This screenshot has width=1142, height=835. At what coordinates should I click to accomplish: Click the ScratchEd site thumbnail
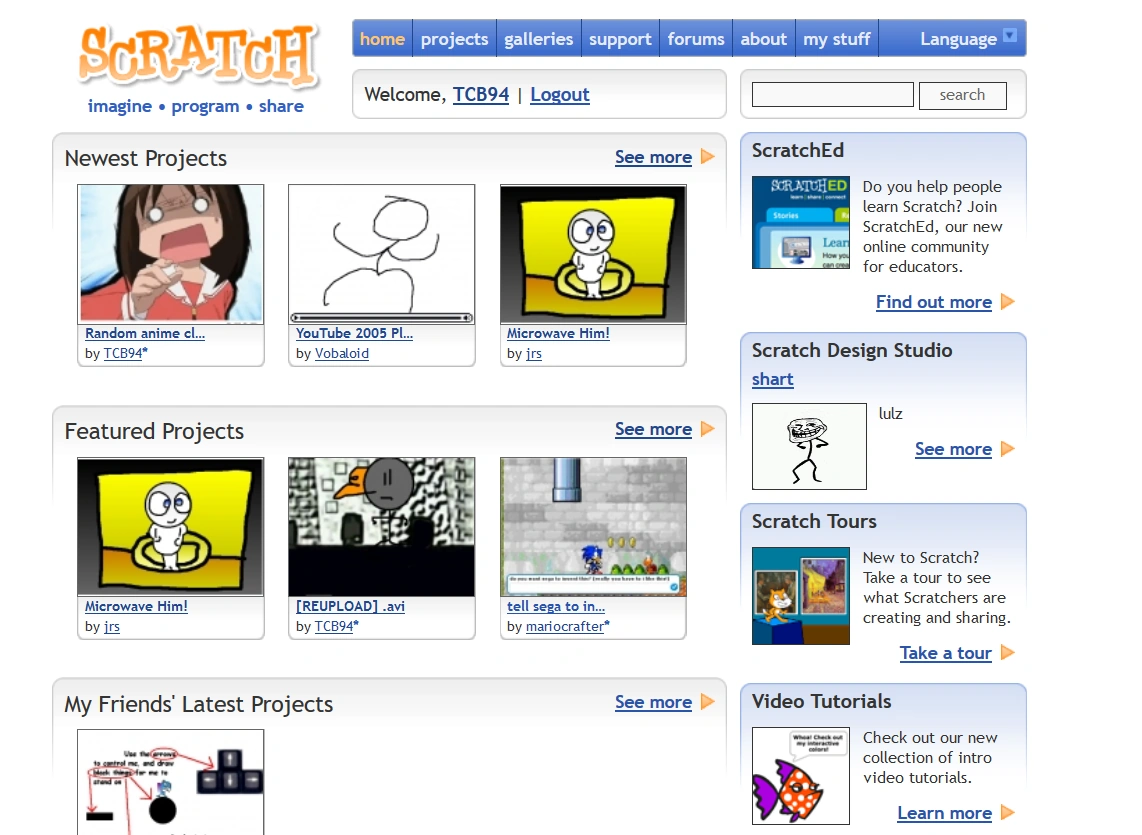(x=800, y=222)
